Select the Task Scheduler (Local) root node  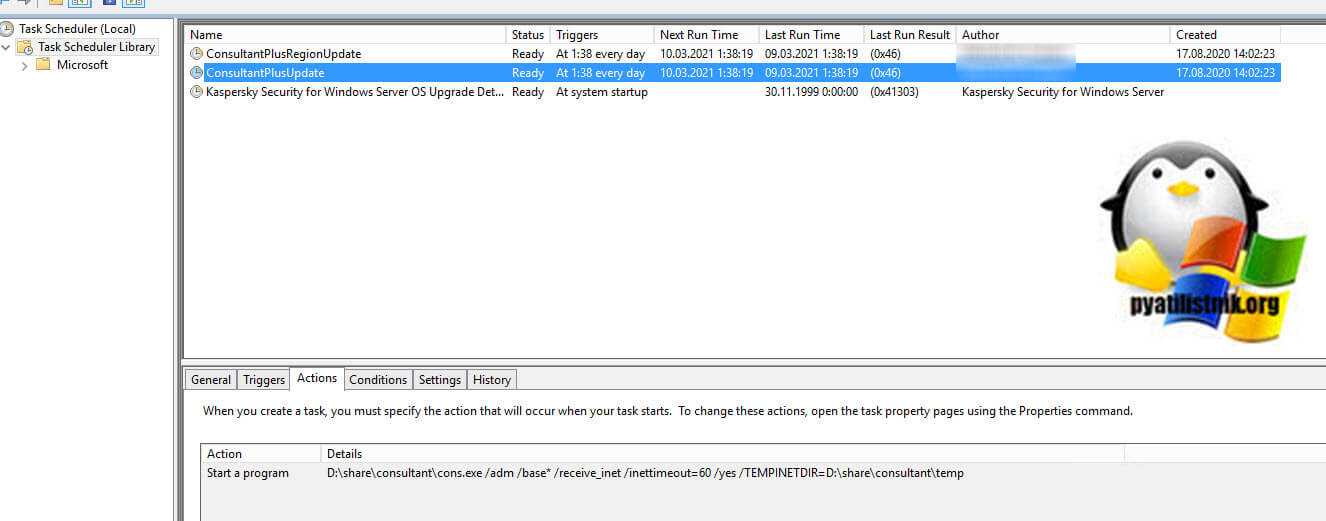click(77, 29)
